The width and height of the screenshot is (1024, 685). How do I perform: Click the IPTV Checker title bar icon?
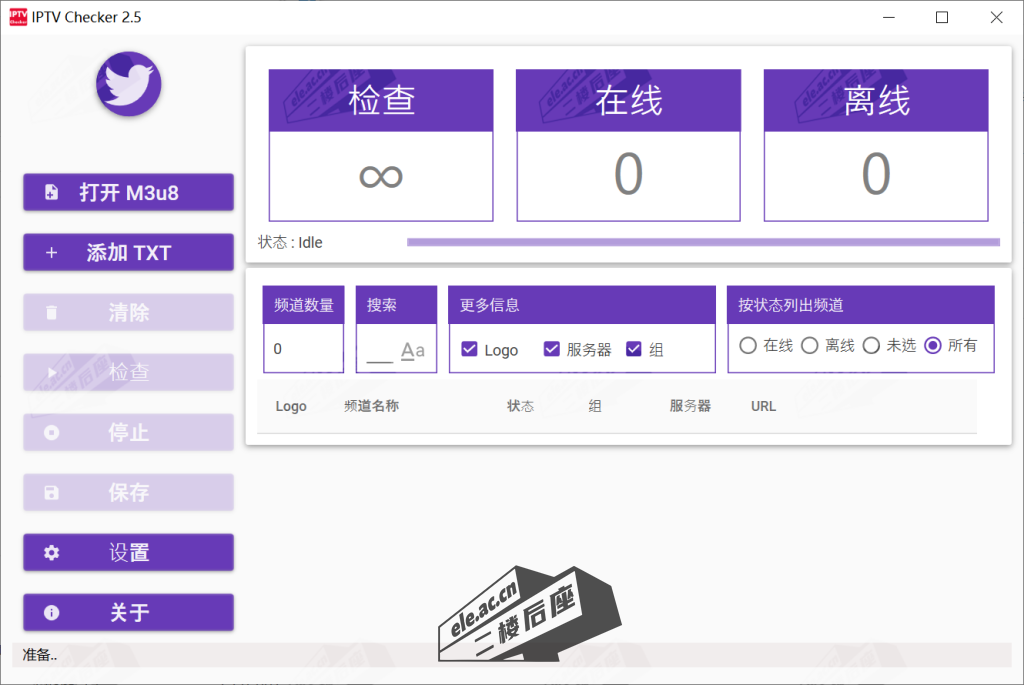click(17, 17)
